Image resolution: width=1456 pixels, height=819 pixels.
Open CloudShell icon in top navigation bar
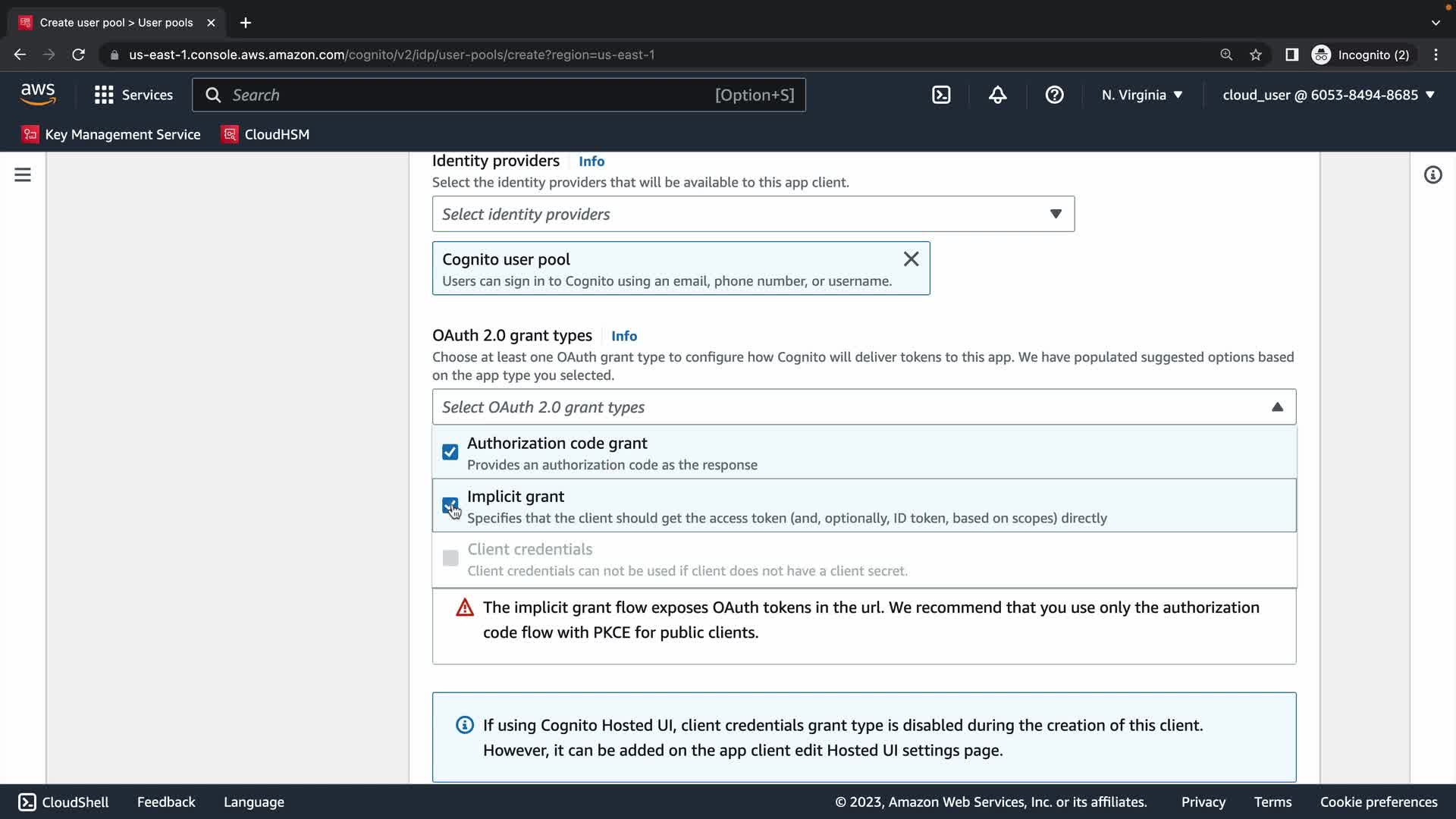coord(941,95)
